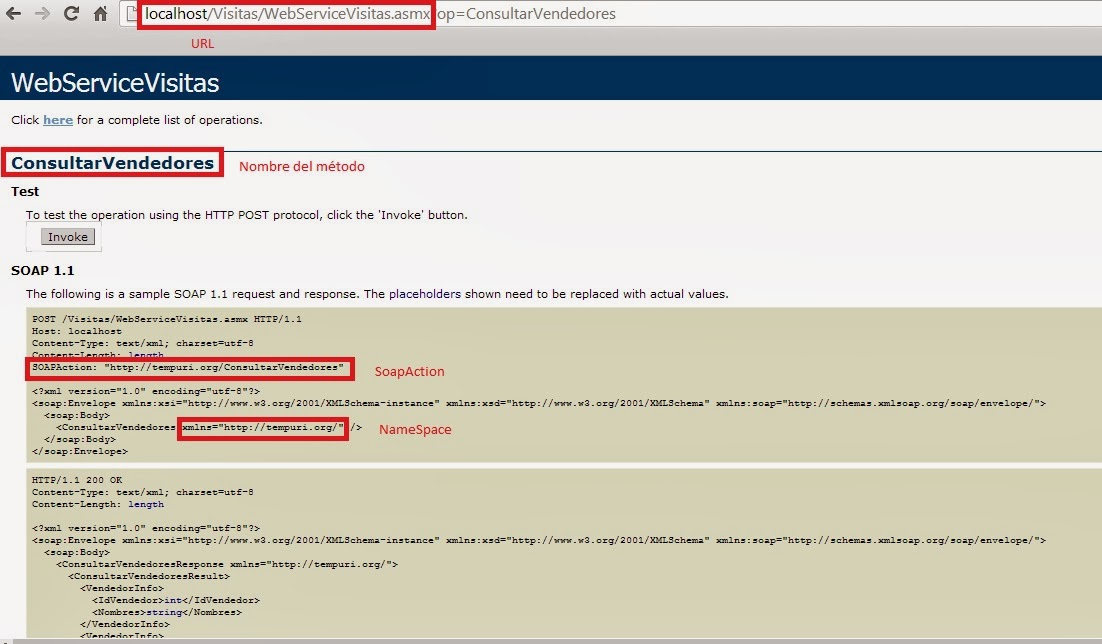The height and width of the screenshot is (644, 1102).
Task: Click the forward navigation arrow
Action: [x=42, y=14]
